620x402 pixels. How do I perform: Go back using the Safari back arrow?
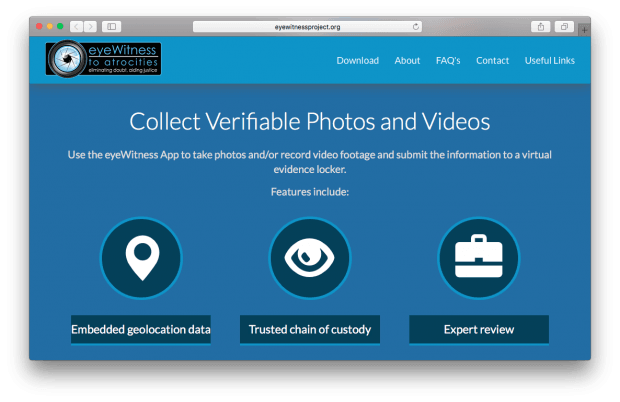click(x=76, y=26)
